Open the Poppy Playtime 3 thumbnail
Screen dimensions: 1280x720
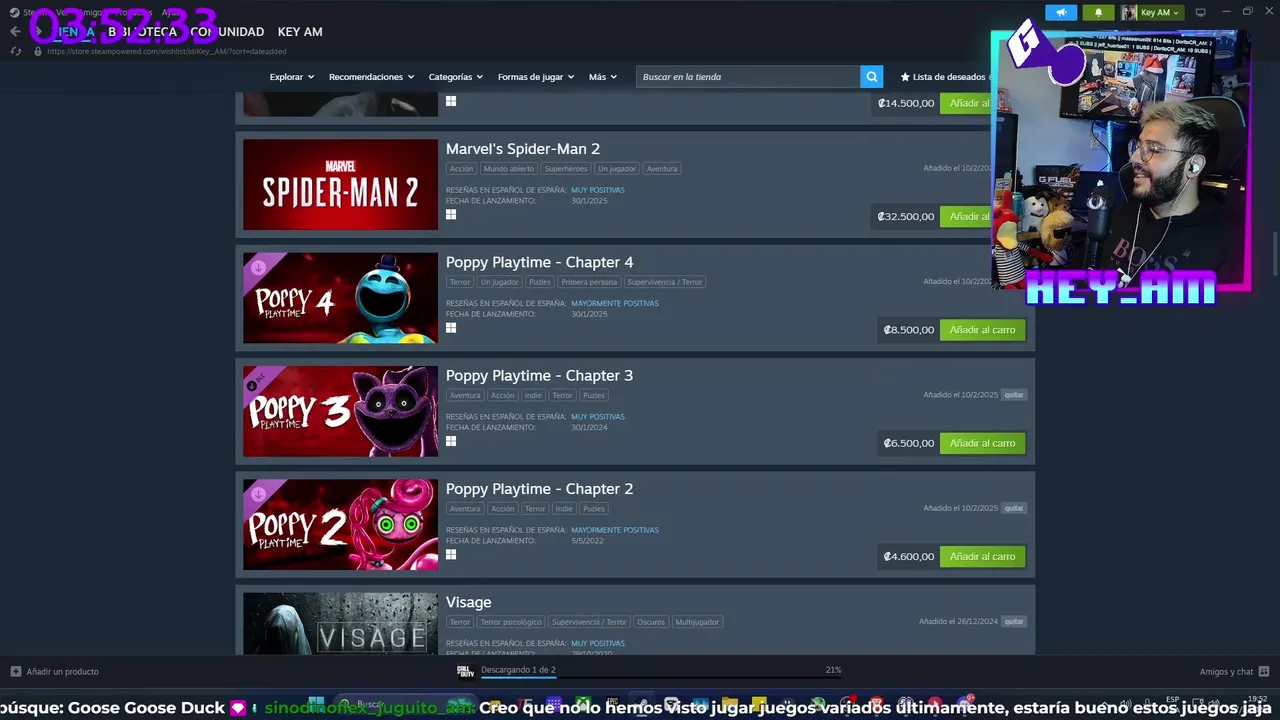[340, 411]
